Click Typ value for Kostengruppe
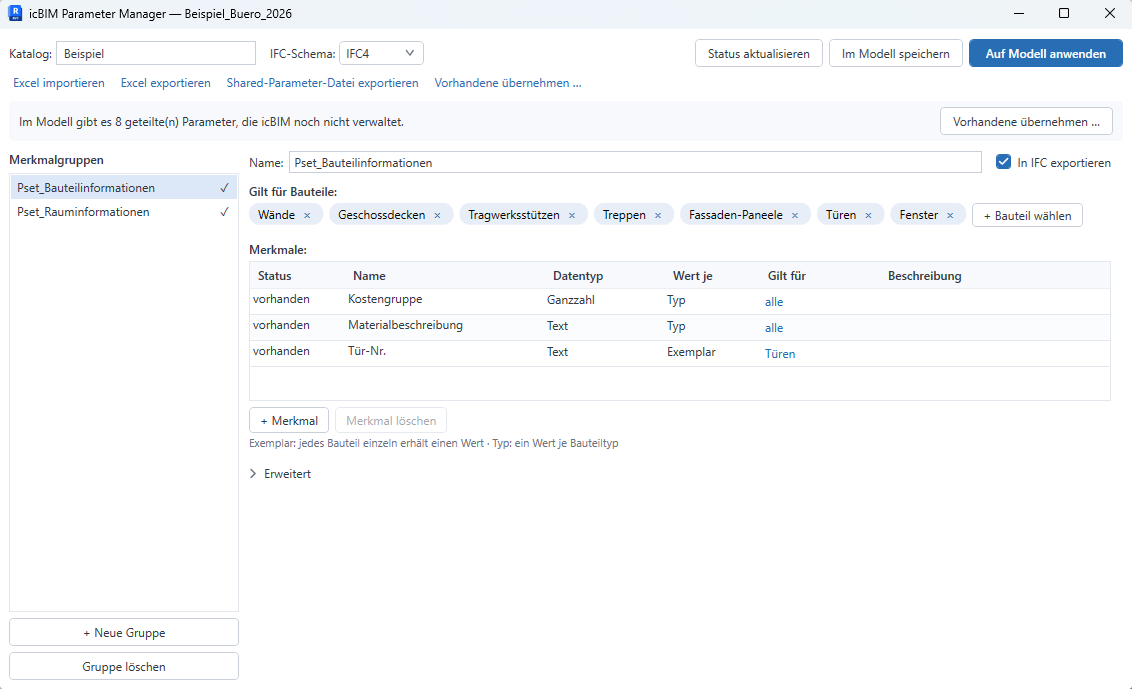The image size is (1132, 689). pos(676,300)
